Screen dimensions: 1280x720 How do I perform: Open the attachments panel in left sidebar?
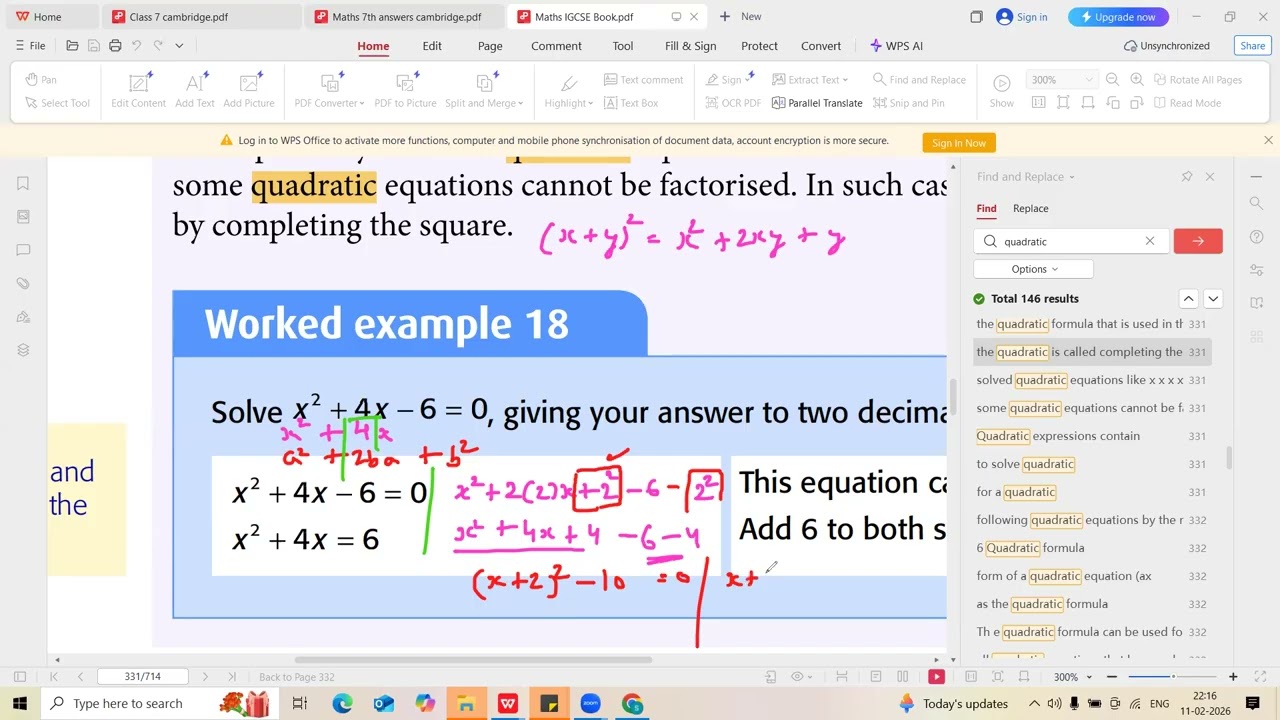[x=23, y=283]
